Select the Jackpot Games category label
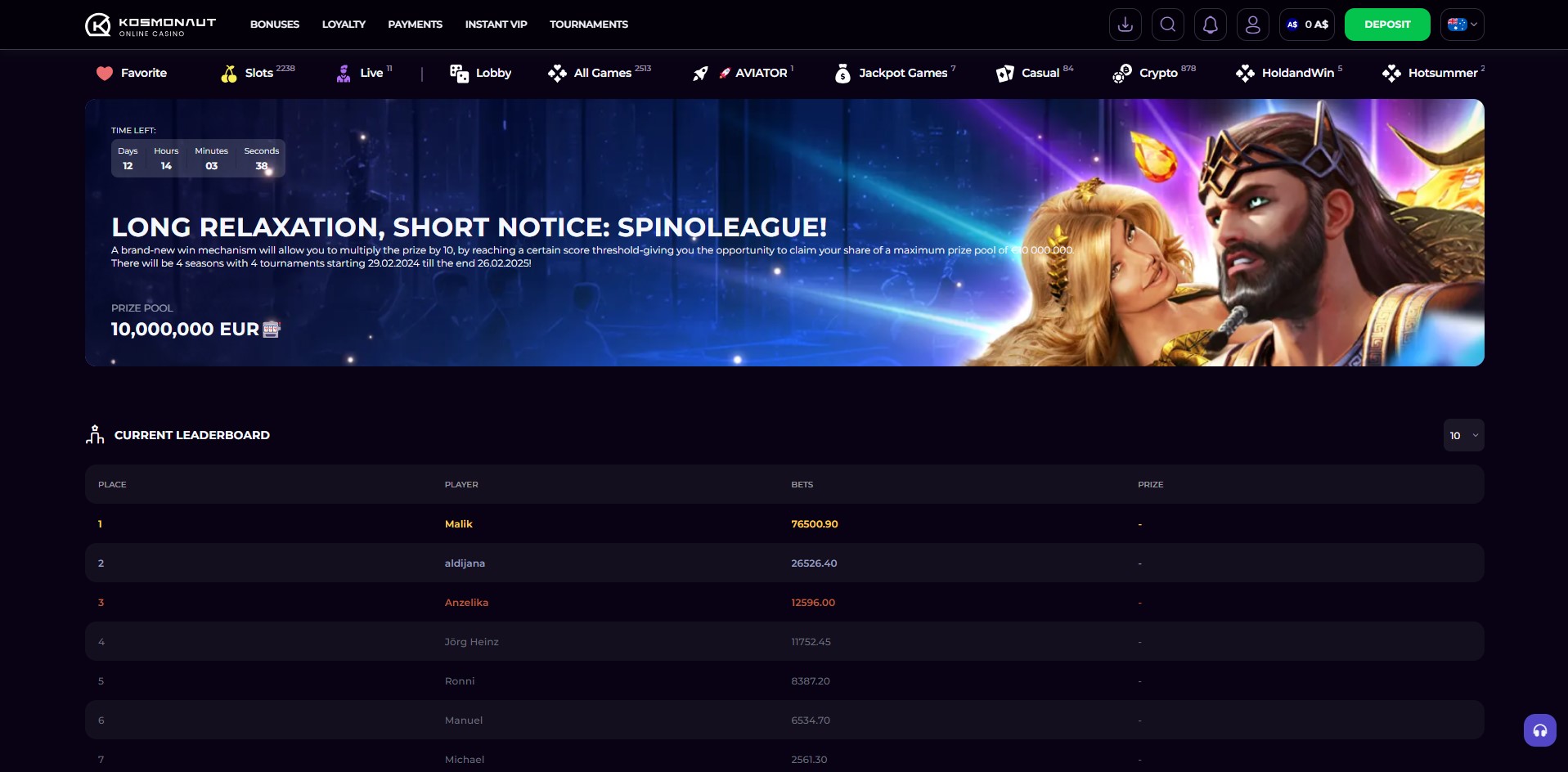 point(903,73)
